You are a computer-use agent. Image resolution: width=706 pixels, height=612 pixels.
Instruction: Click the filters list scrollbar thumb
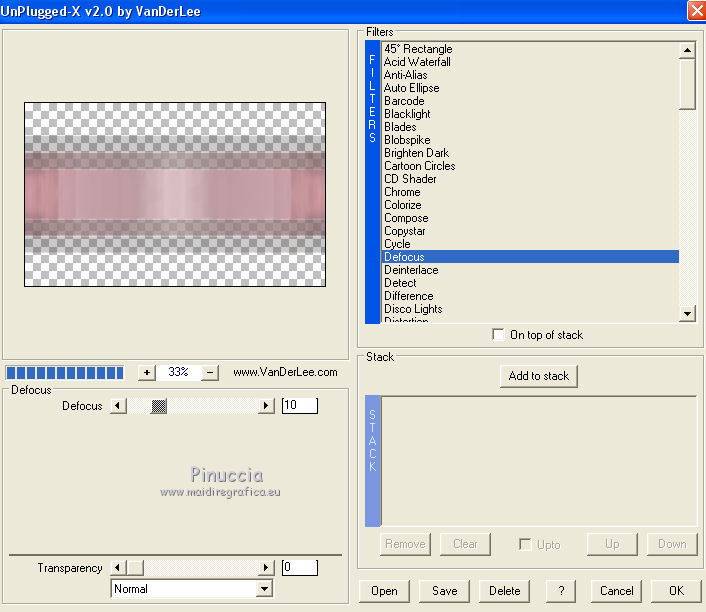[x=688, y=85]
